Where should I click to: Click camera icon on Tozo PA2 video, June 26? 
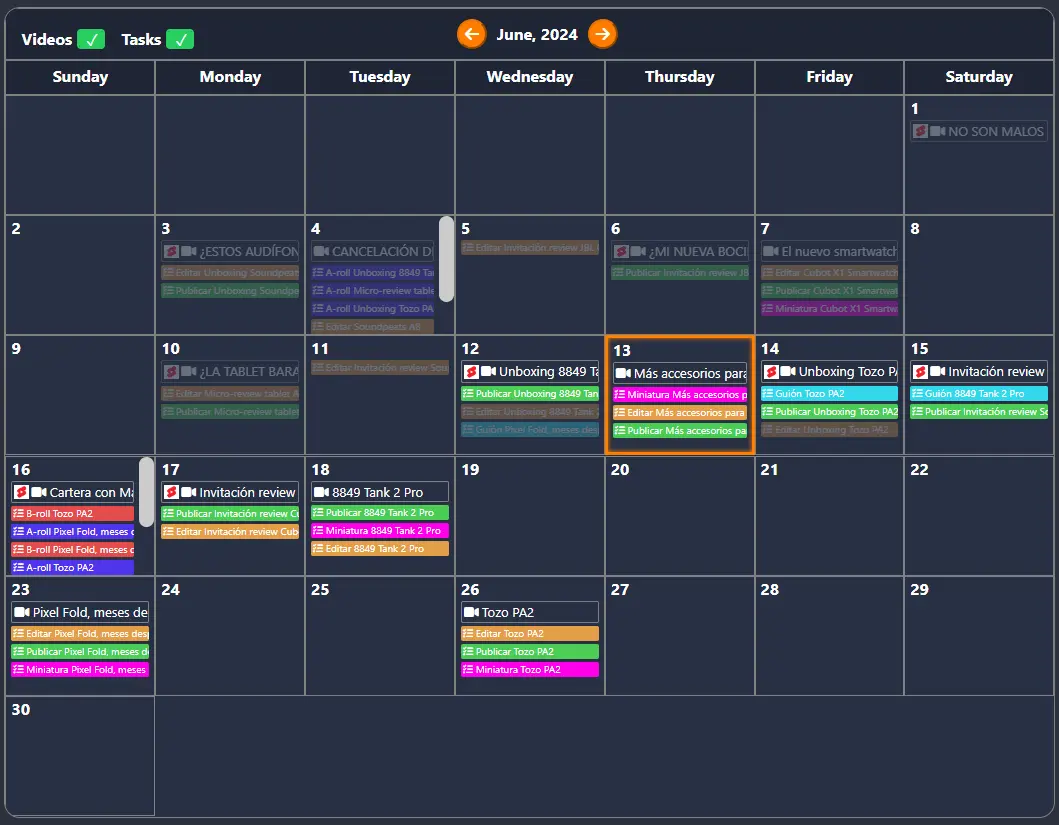pyautogui.click(x=470, y=612)
